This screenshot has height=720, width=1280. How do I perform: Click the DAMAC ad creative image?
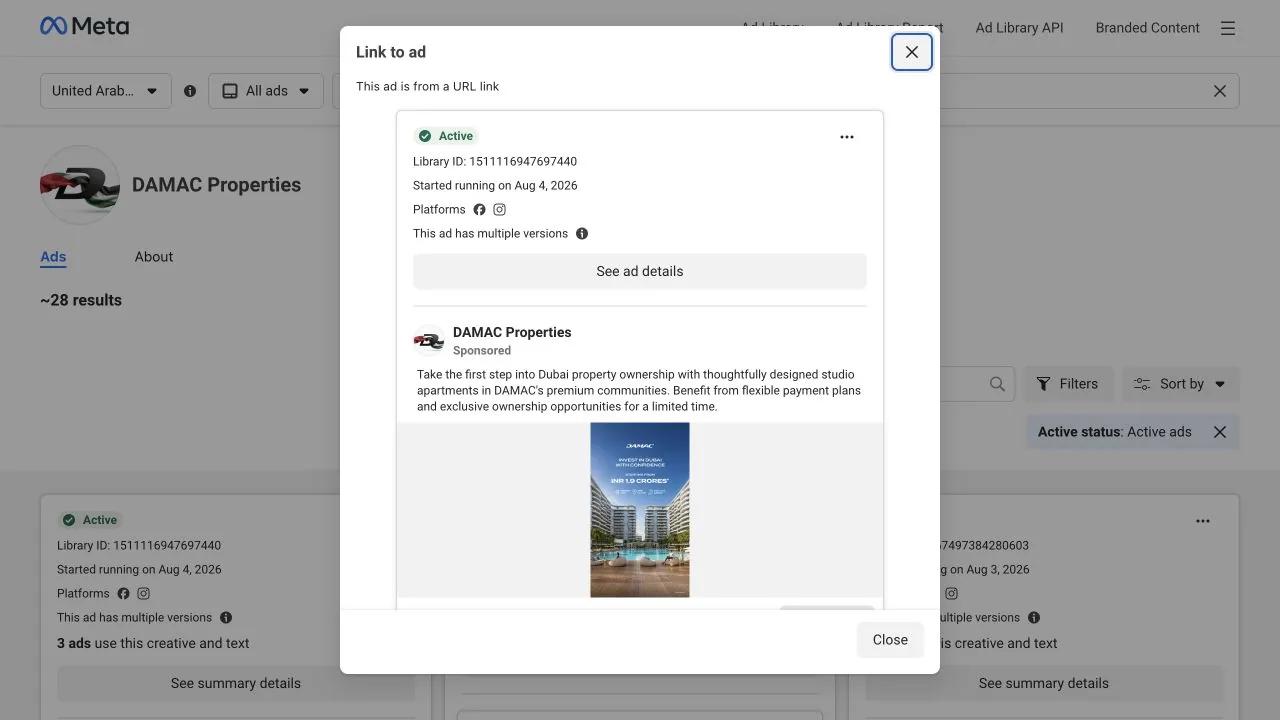(x=640, y=510)
